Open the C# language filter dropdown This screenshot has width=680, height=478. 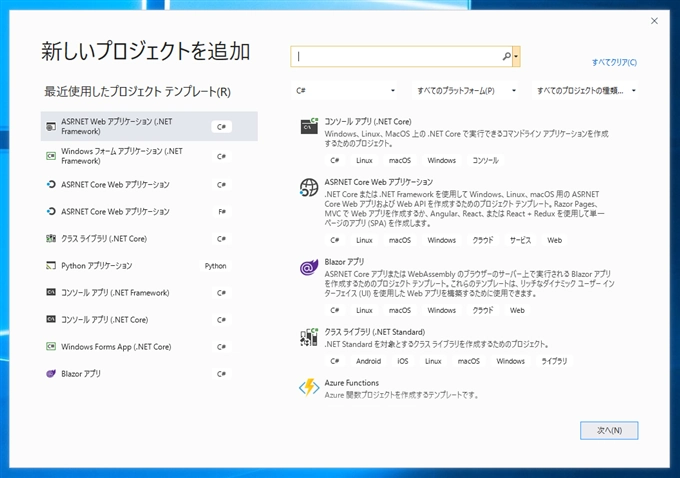tap(345, 90)
